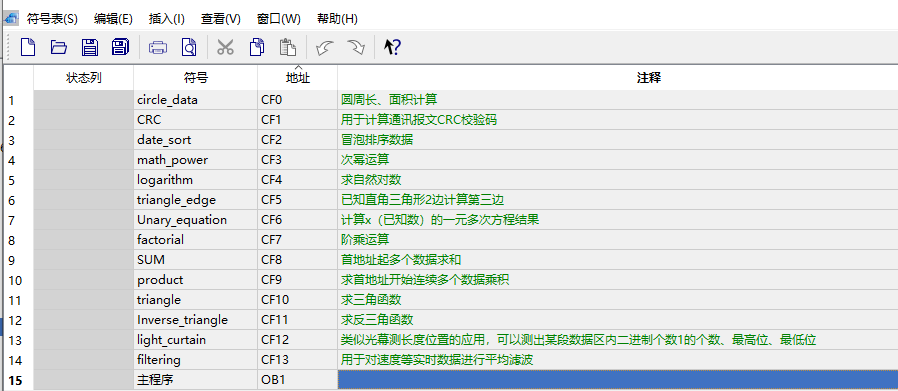
Task: Select row header number 15
Action: tap(18, 380)
